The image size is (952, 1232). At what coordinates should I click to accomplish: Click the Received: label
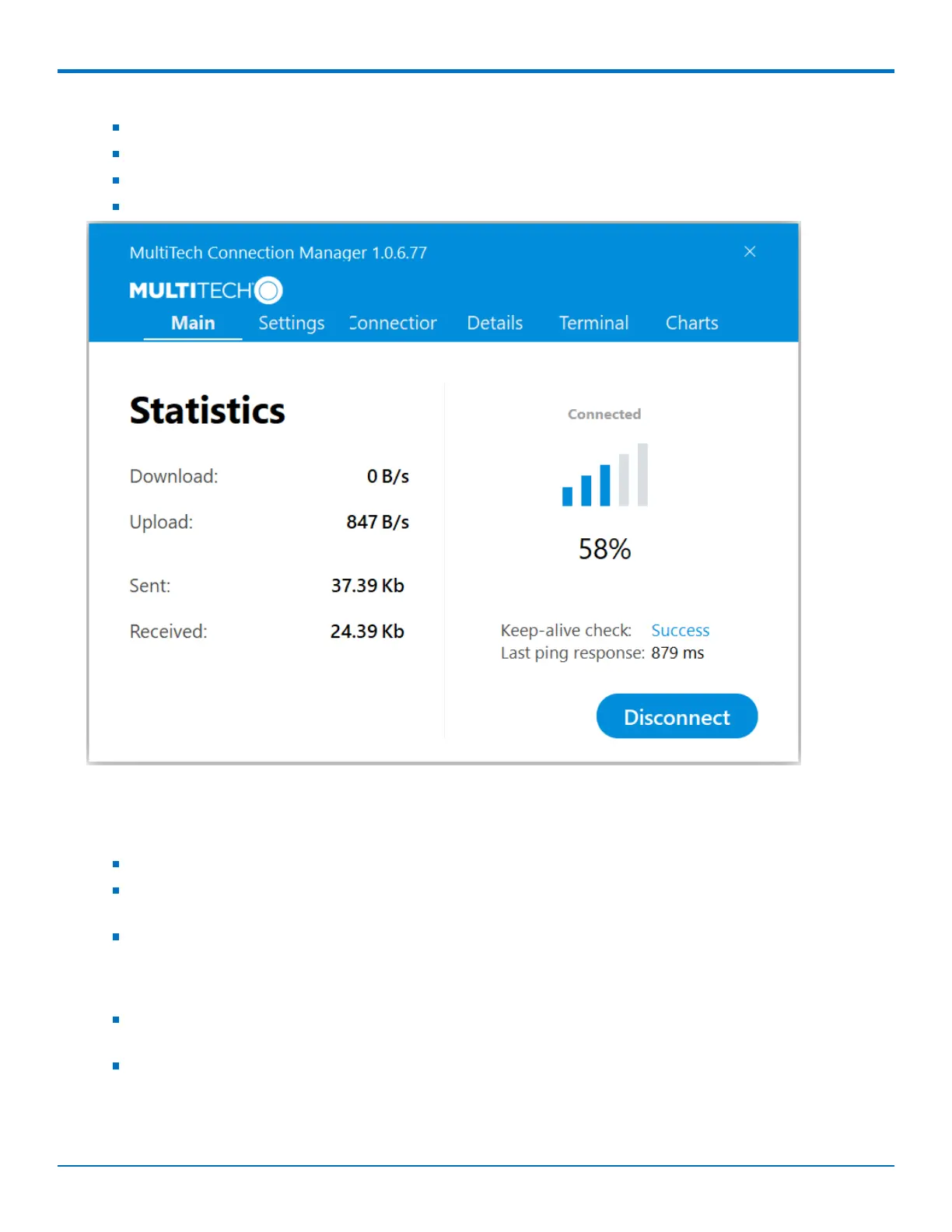click(169, 632)
